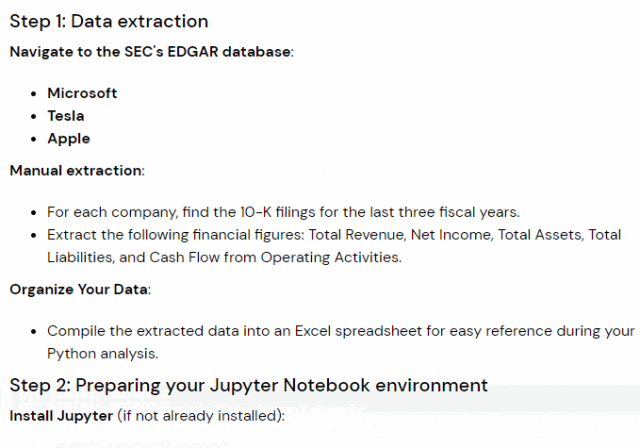
Task: Click the "Organize Your Data" bold label
Action: click(79, 289)
